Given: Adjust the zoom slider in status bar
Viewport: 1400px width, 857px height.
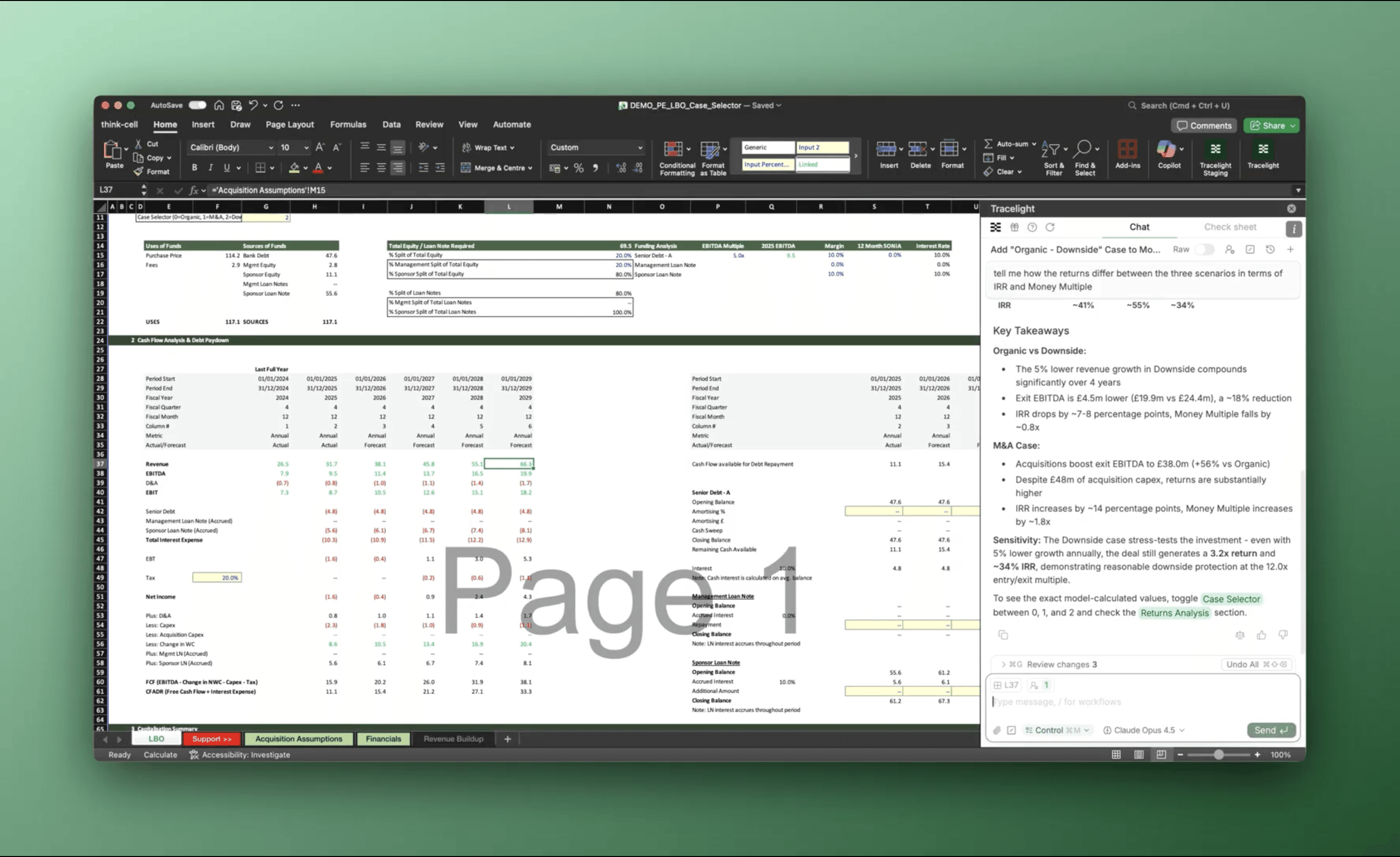Looking at the screenshot, I should click(x=1218, y=755).
